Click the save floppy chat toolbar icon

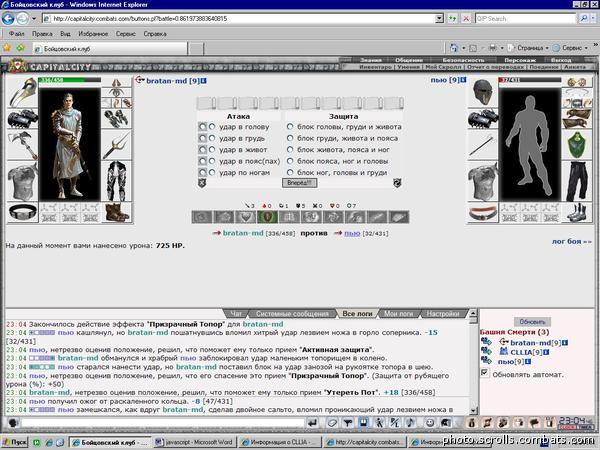click(363, 422)
